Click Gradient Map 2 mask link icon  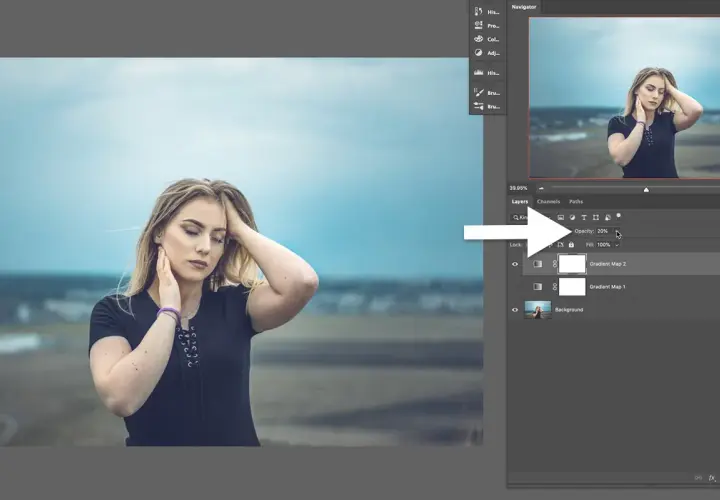pos(554,264)
